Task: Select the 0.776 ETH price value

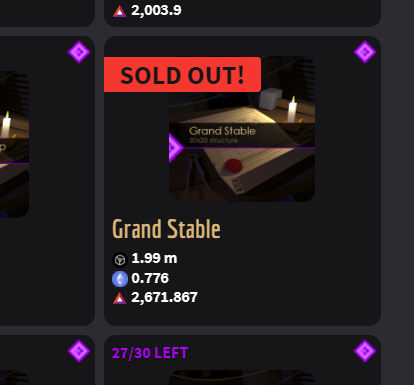Action: (x=150, y=278)
